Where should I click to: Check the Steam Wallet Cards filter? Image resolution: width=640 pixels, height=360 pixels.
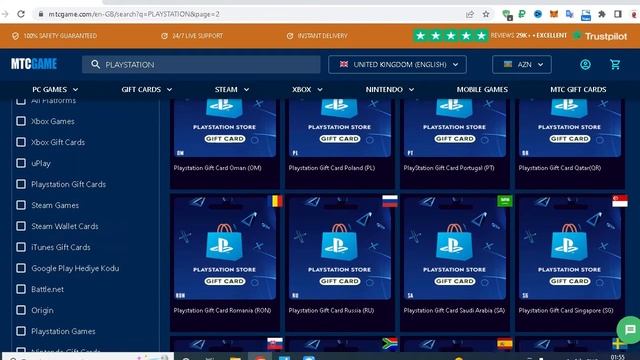tap(21, 226)
